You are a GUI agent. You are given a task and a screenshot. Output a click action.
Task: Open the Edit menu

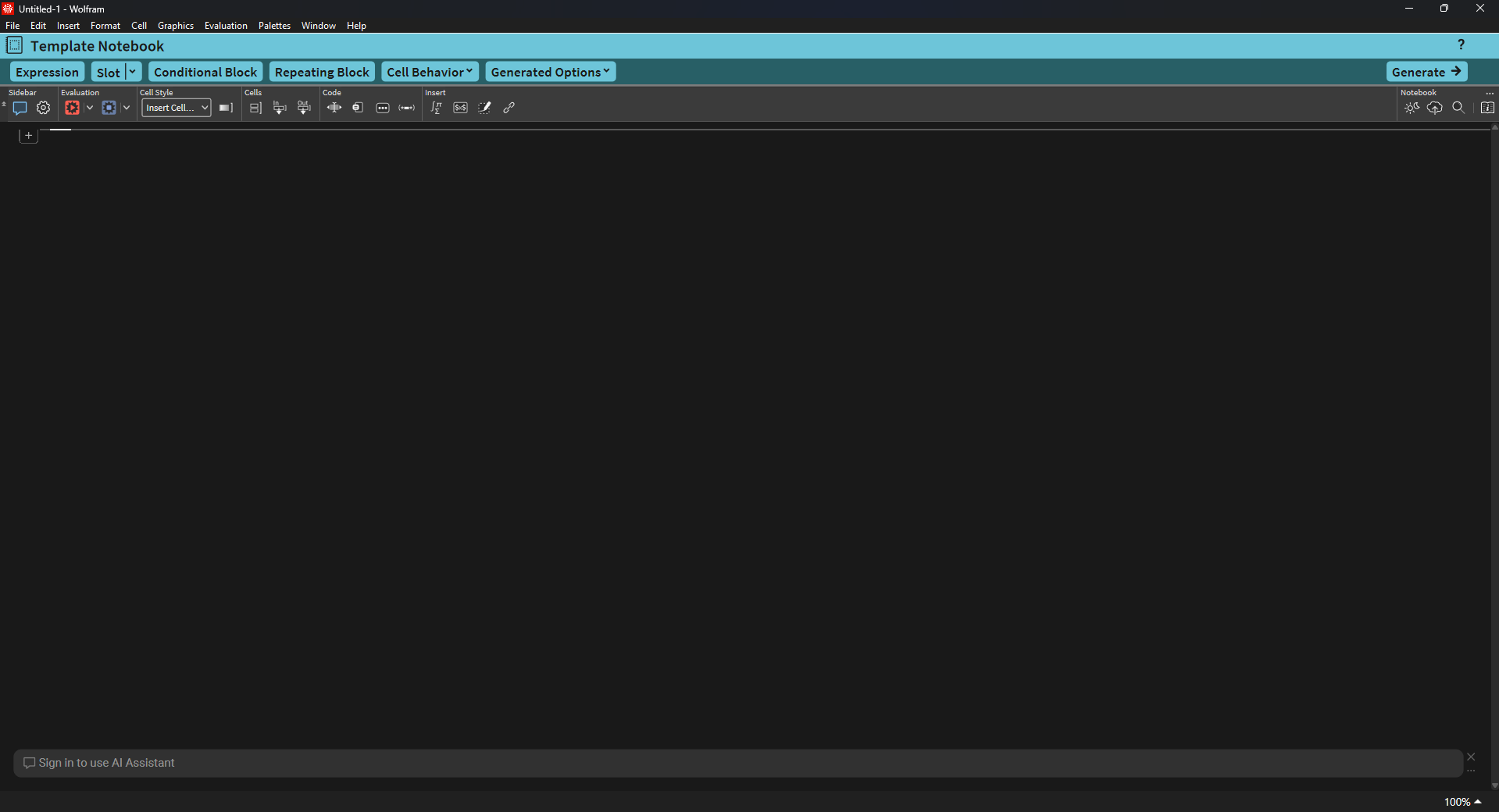click(x=38, y=26)
